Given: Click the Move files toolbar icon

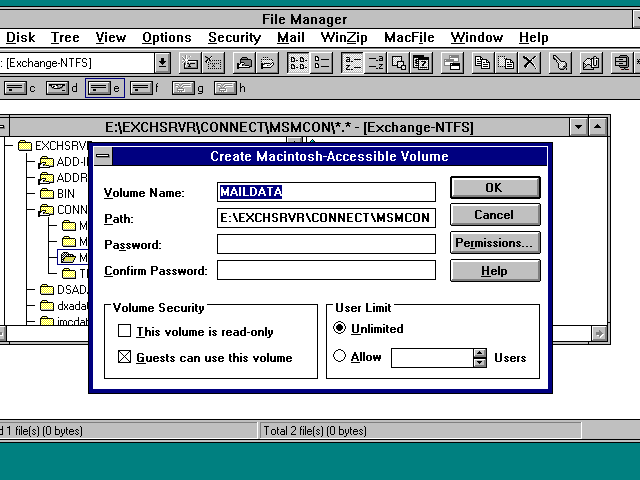Looking at the screenshot, I should click(506, 63).
